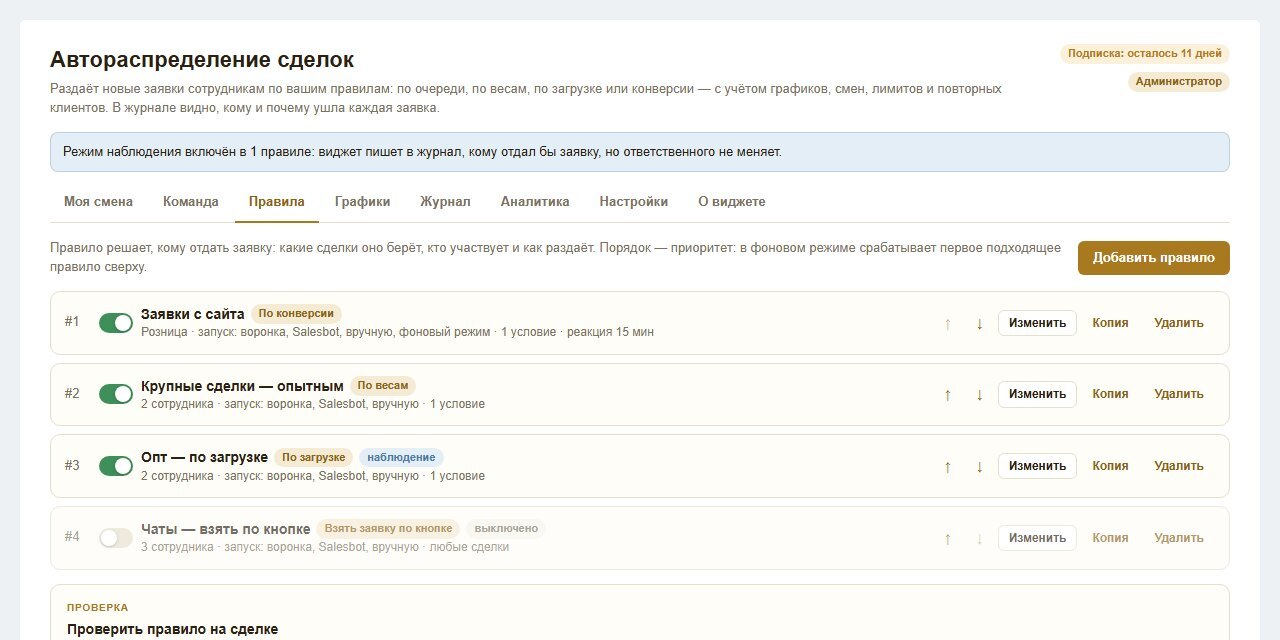Click the 'Взять заявку по кнопке' tag
This screenshot has height=640, width=1280.
[x=389, y=528]
